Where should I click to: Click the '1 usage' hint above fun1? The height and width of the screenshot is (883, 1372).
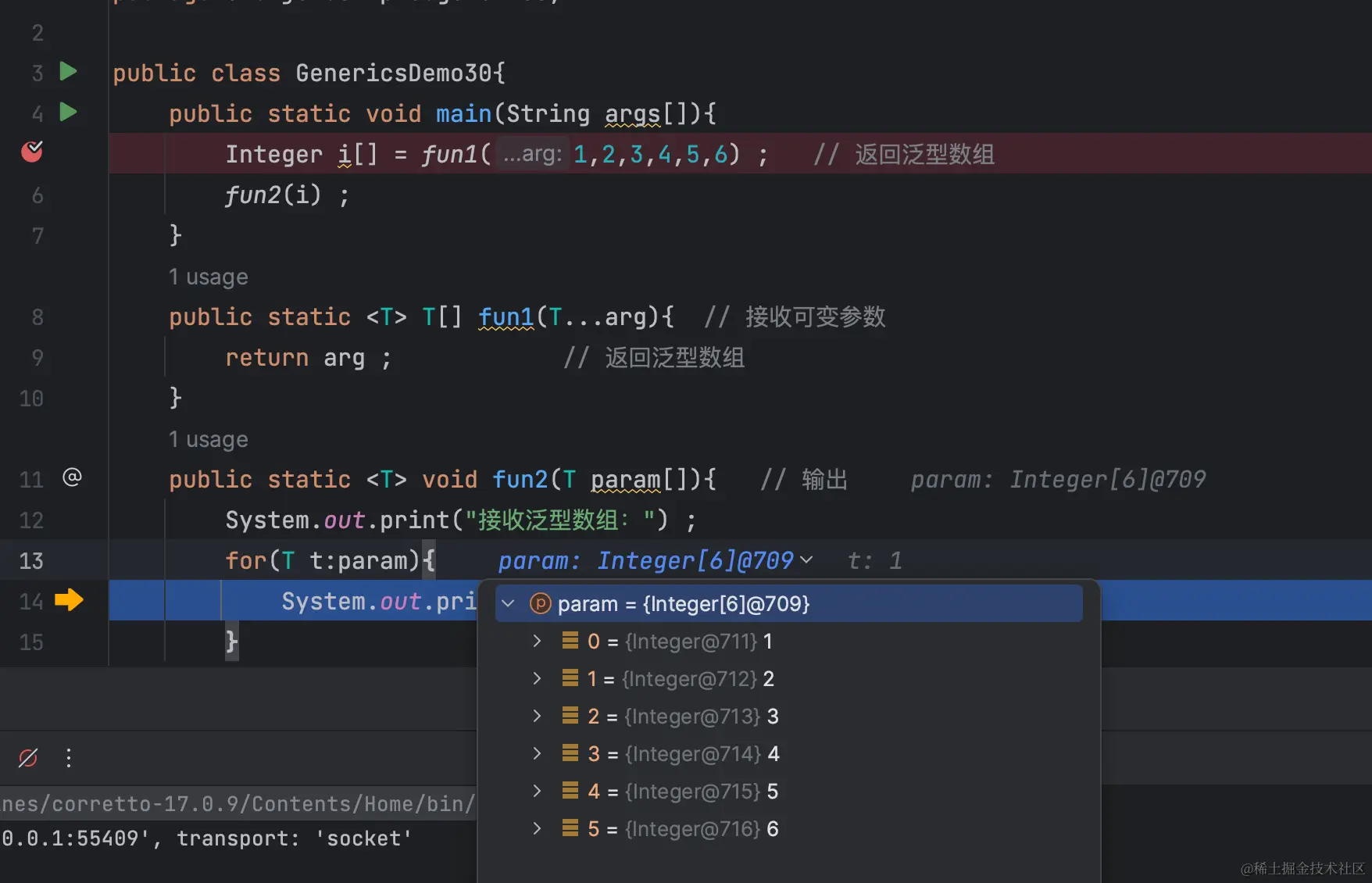point(209,277)
